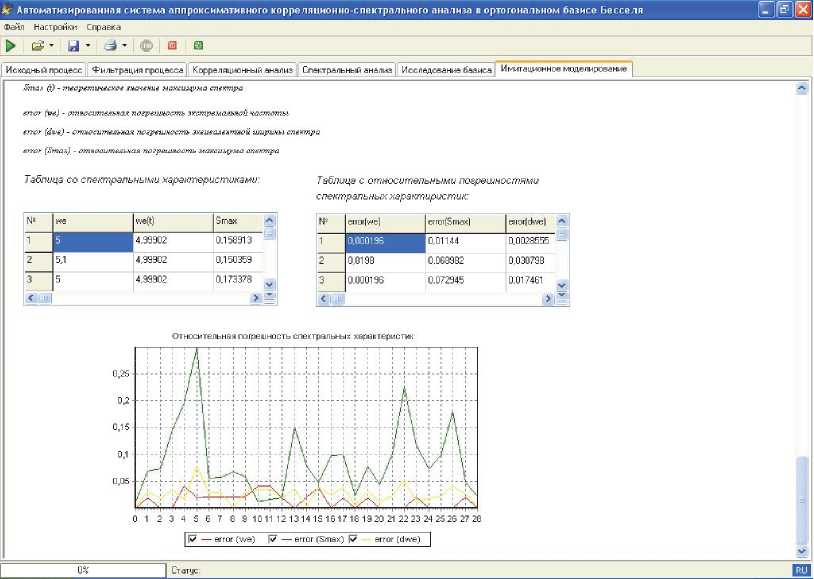Uncheck the error (we) series checkbox
814x579 pixels.
click(193, 540)
